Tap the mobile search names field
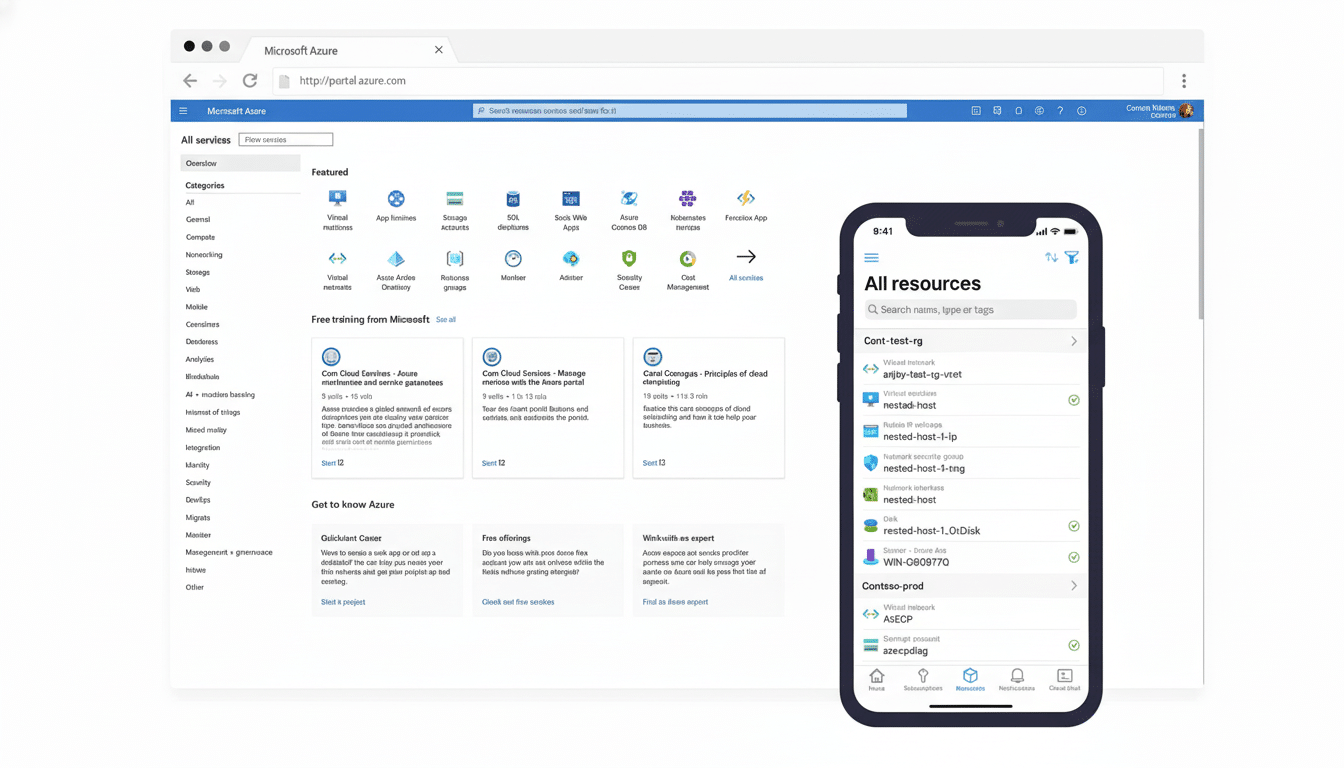Viewport: 1344px width, 768px height. pos(969,309)
